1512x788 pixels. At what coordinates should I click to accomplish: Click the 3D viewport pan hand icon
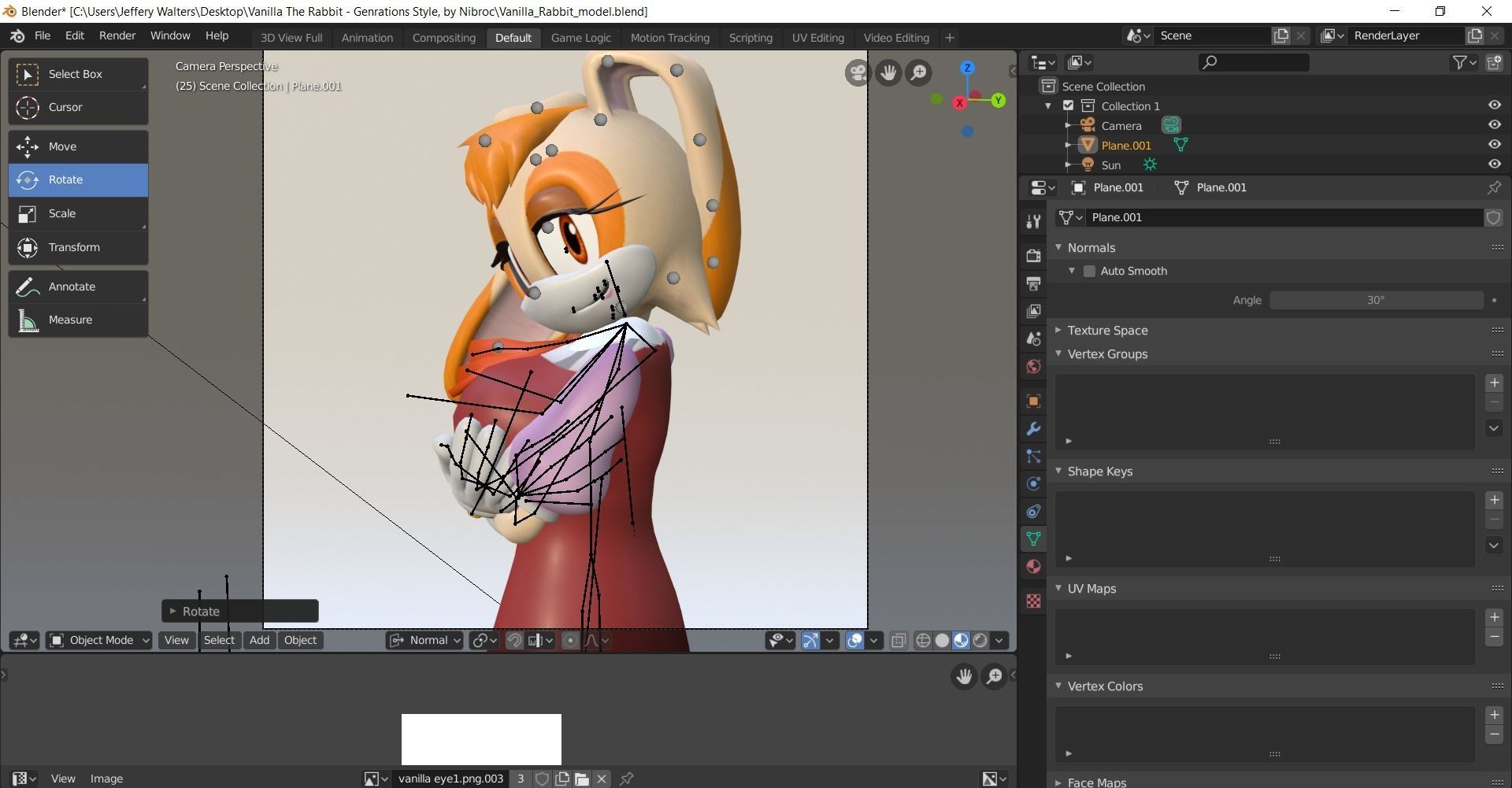click(x=888, y=73)
